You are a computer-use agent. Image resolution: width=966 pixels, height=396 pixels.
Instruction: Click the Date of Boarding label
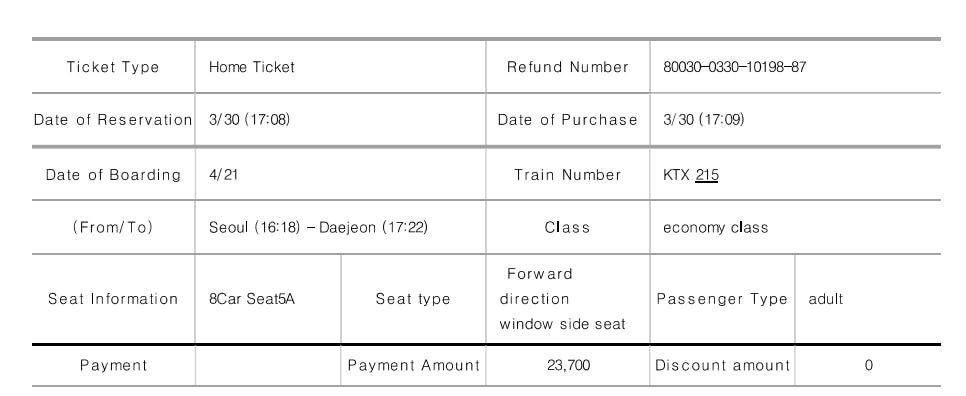point(113,175)
